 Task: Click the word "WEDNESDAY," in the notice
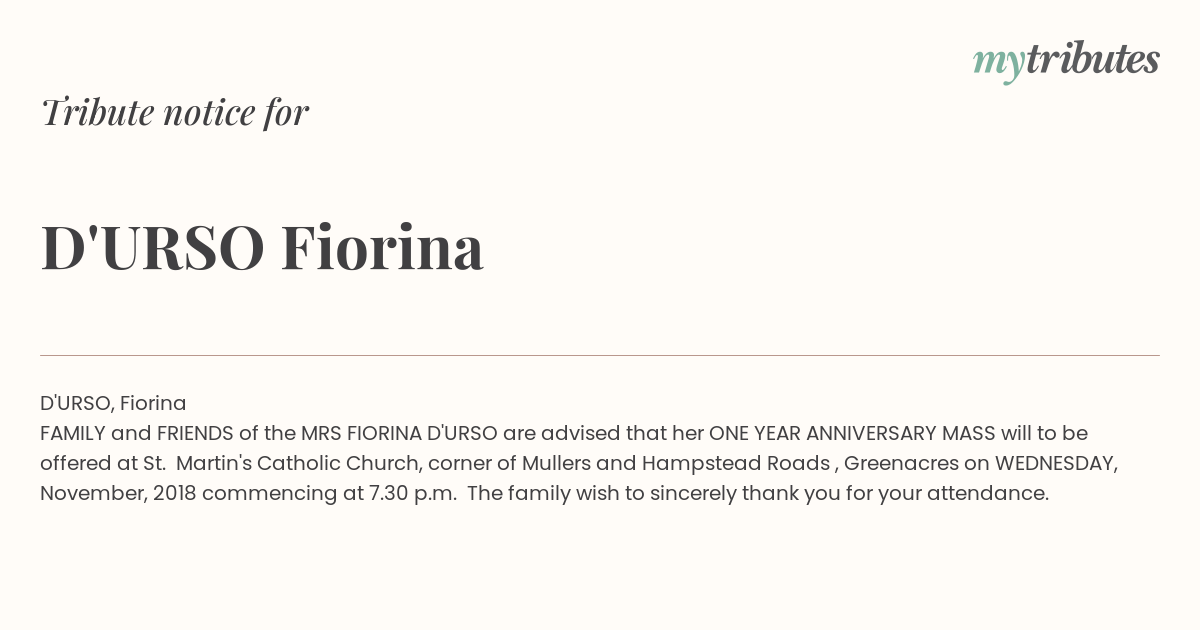coord(1057,463)
